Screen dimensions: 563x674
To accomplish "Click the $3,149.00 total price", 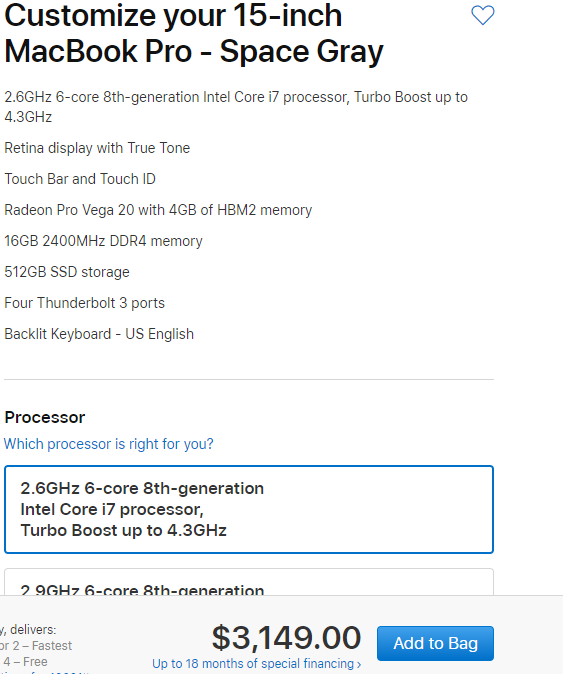I will coord(286,638).
